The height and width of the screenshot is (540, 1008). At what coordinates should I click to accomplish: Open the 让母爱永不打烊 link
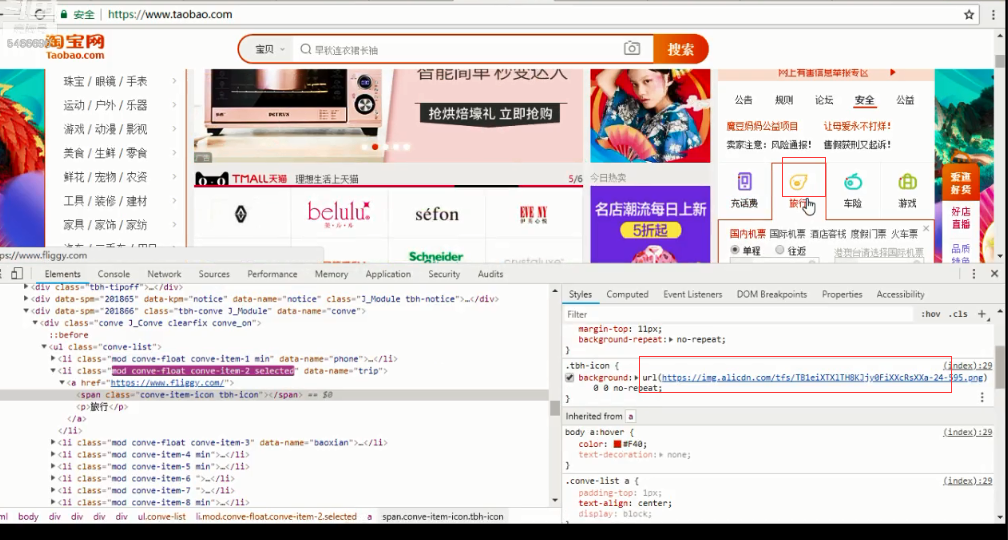[x=857, y=126]
